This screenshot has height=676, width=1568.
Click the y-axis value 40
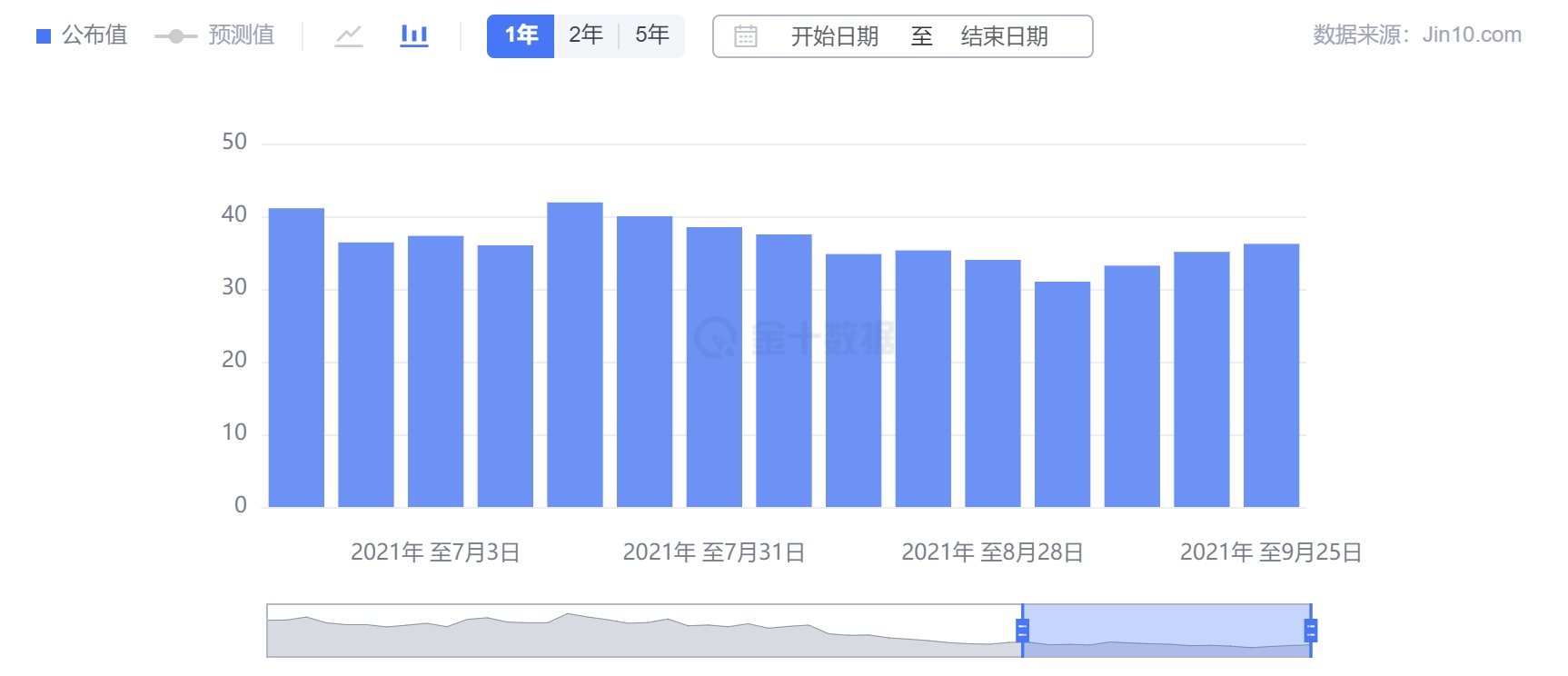234,214
